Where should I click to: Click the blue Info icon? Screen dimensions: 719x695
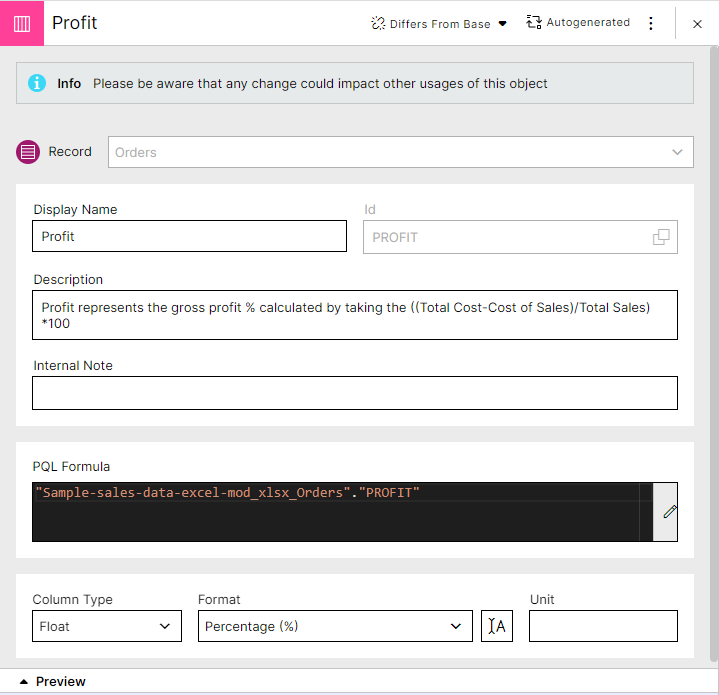37,83
